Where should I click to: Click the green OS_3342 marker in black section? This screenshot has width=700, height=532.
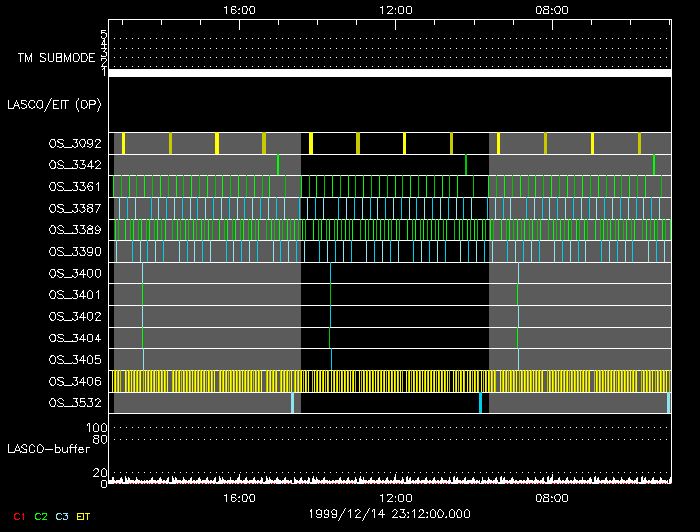(466, 165)
